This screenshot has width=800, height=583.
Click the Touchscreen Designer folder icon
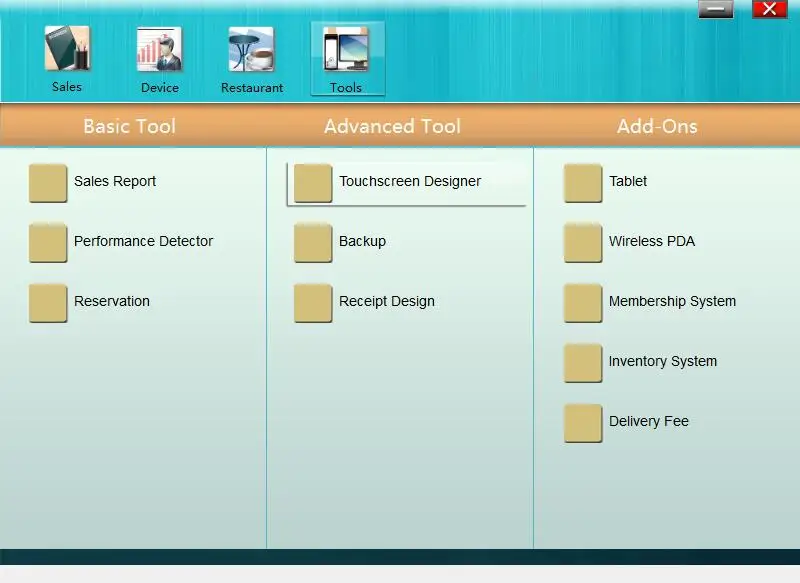[x=313, y=183]
